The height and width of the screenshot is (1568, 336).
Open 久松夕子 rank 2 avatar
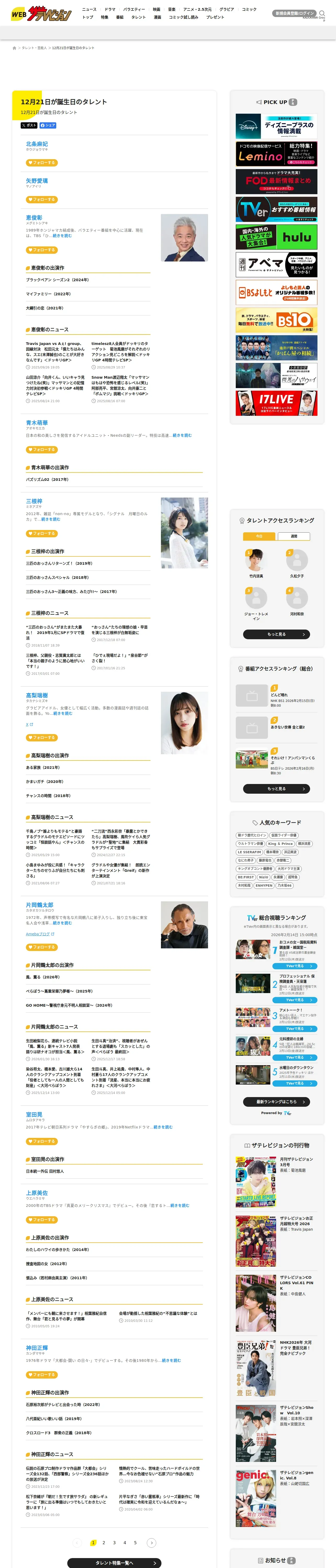(297, 560)
